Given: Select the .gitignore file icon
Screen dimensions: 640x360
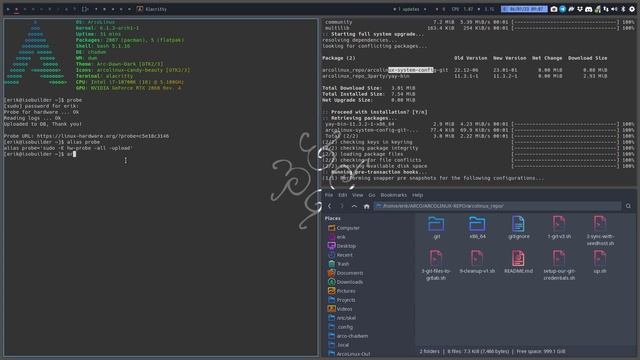Looking at the screenshot, I should click(518, 224).
